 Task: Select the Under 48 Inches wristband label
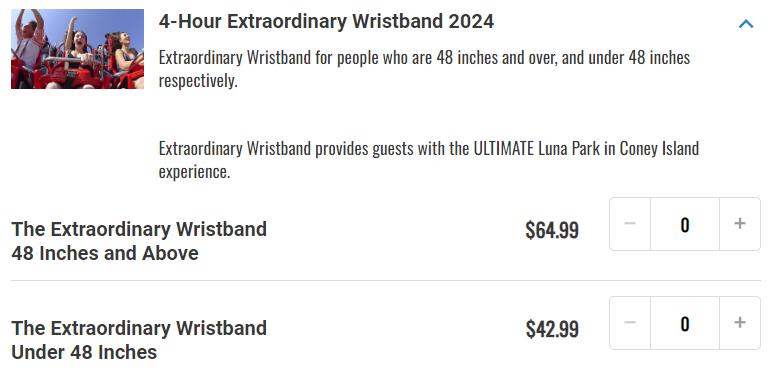pos(139,340)
